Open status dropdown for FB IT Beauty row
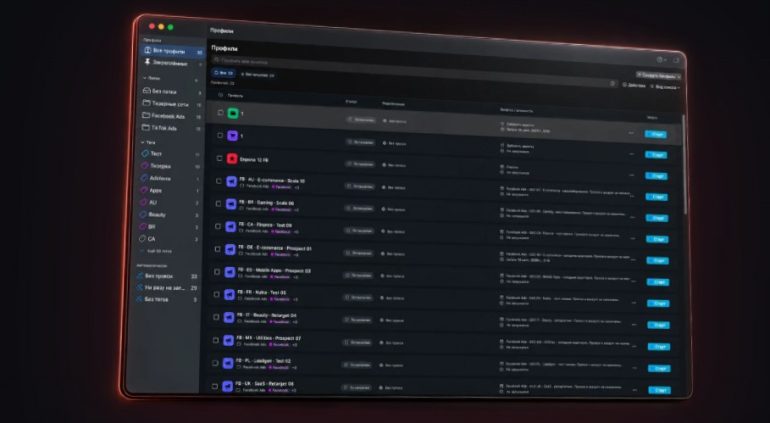 pyautogui.click(x=358, y=320)
